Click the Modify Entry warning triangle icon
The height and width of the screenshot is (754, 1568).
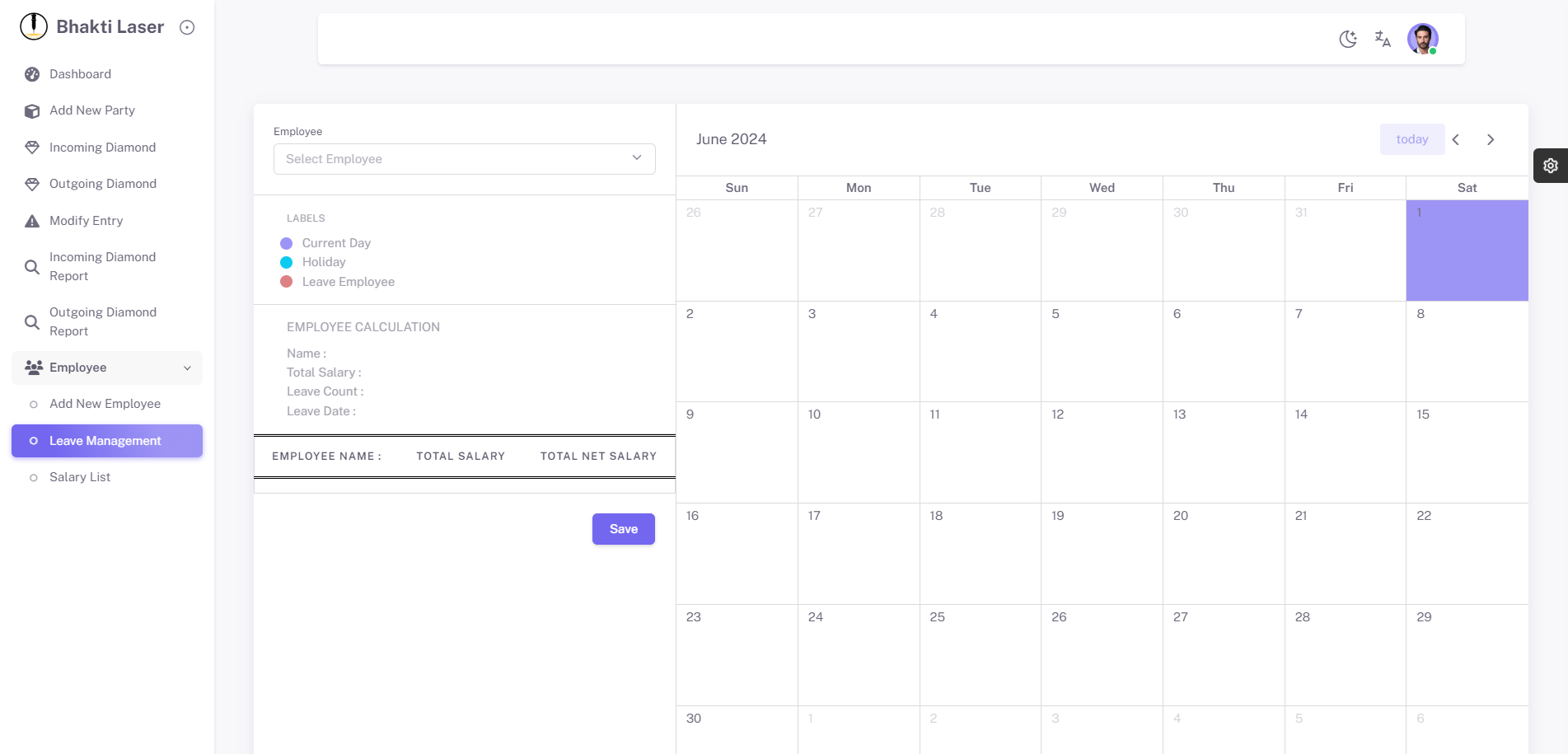click(32, 221)
